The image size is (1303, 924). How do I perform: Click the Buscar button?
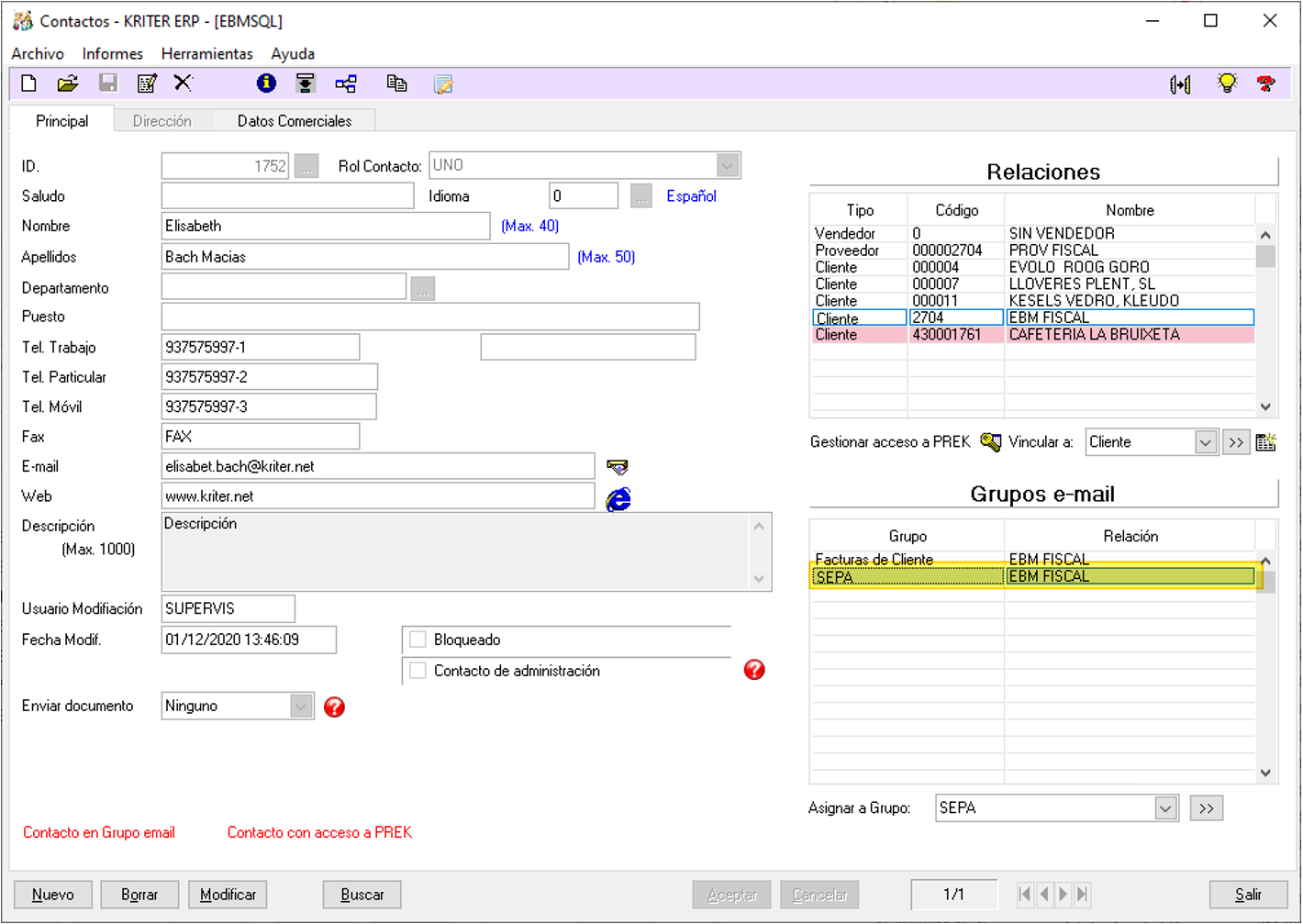tap(362, 895)
